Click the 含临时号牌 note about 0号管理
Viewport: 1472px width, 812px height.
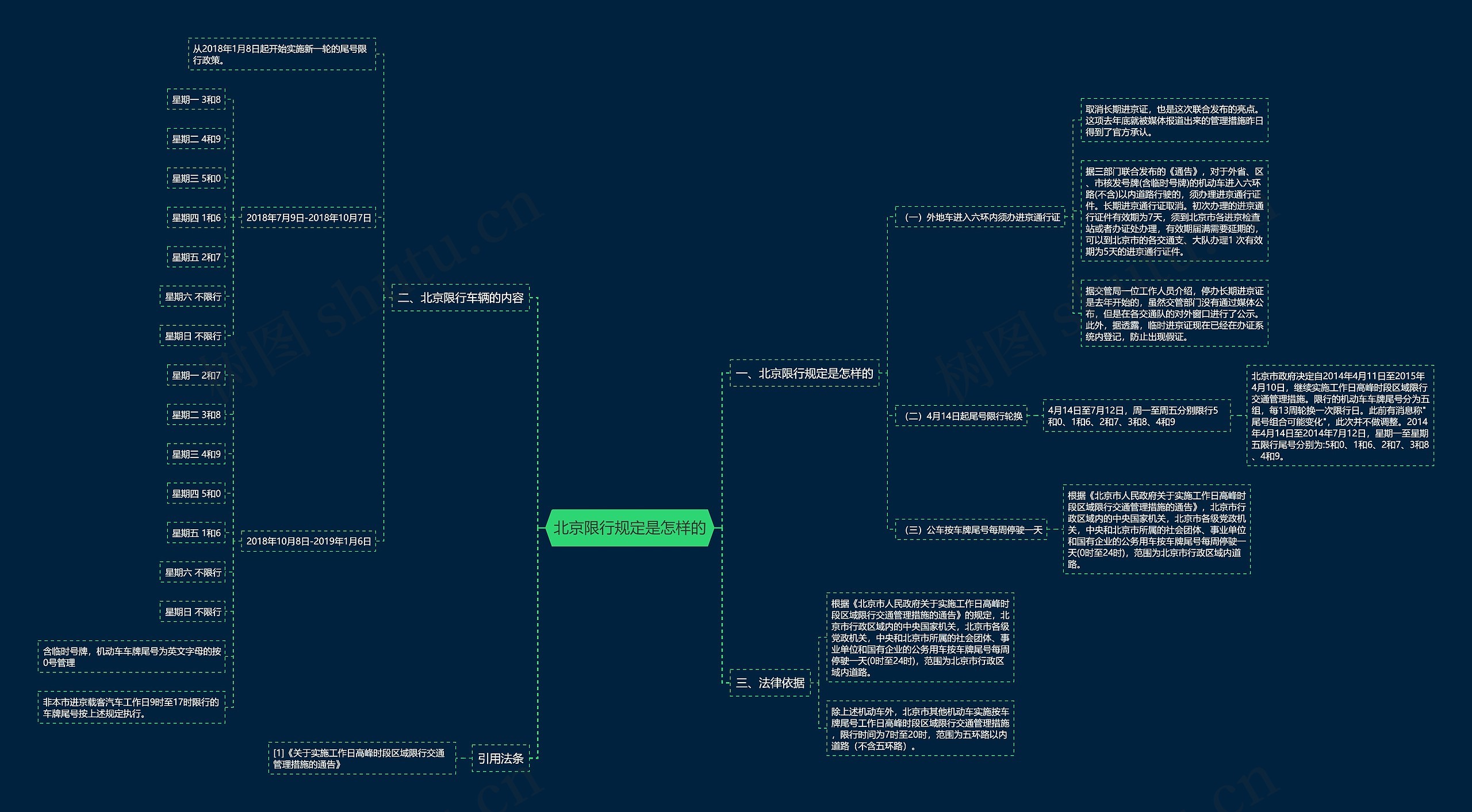click(132, 657)
